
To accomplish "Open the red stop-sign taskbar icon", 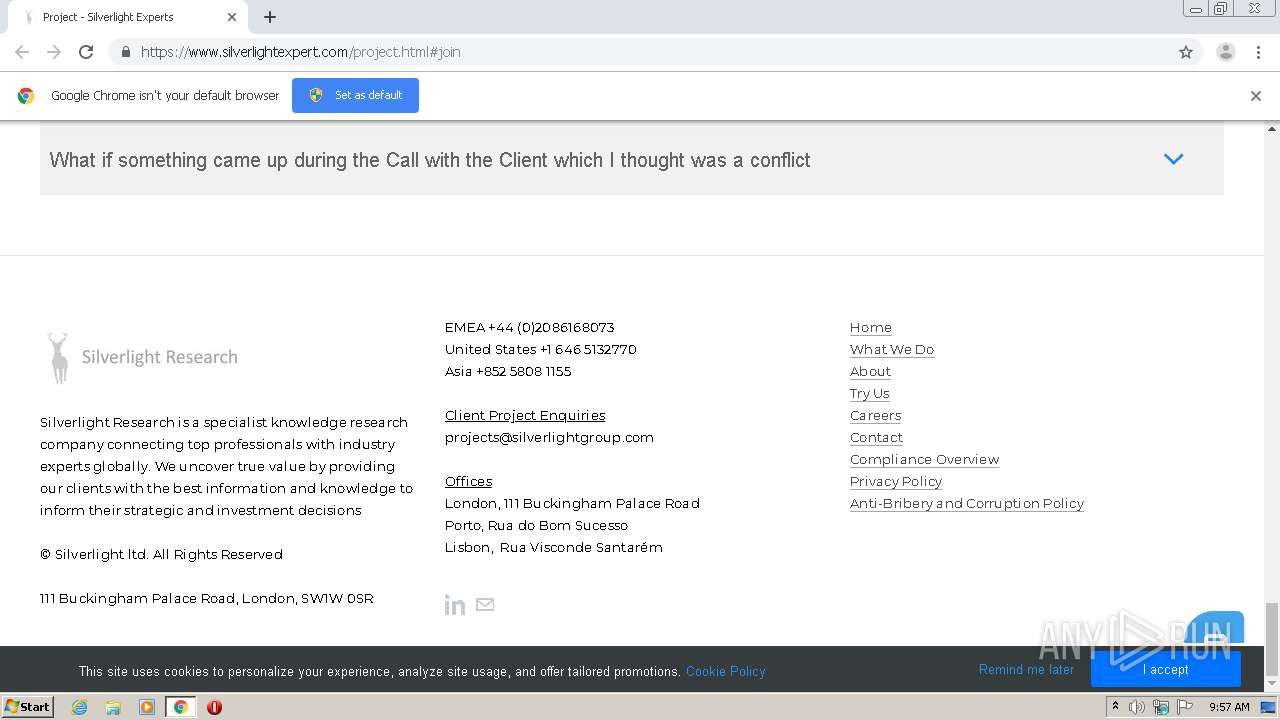I will point(214,707).
